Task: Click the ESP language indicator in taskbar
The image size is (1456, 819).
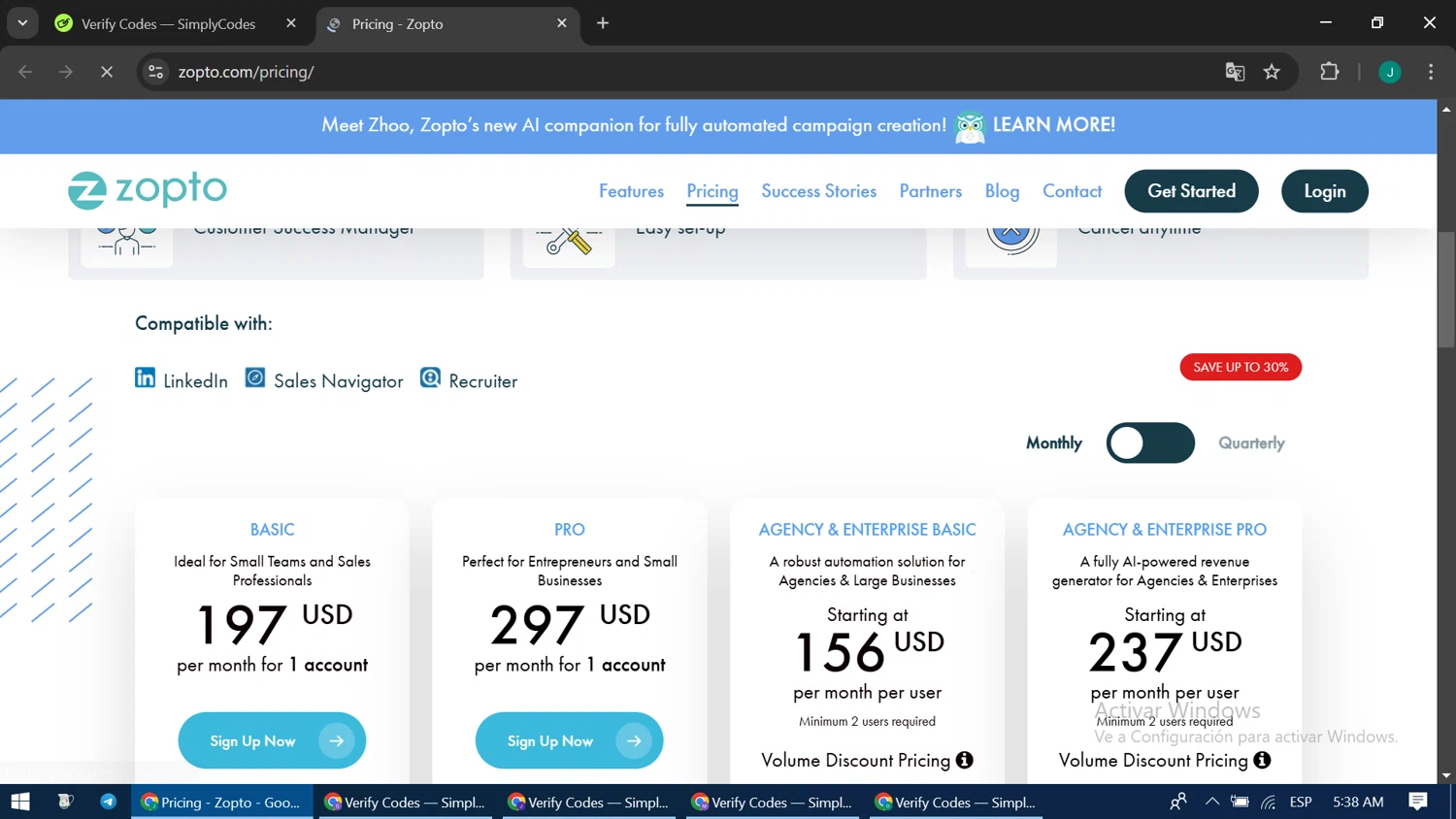Action: click(x=1301, y=802)
